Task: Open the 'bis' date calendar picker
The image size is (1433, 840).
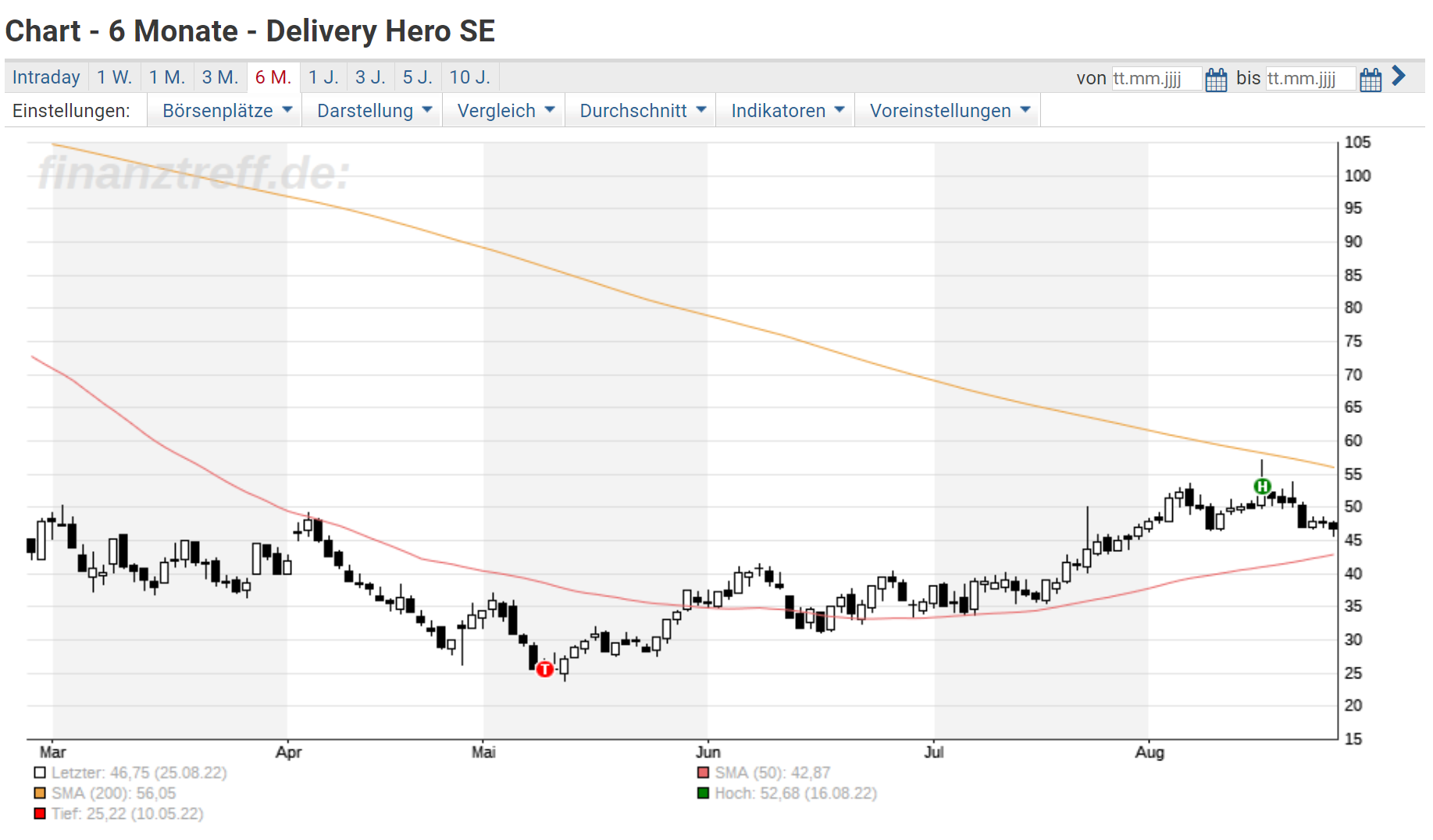Action: [x=1371, y=79]
